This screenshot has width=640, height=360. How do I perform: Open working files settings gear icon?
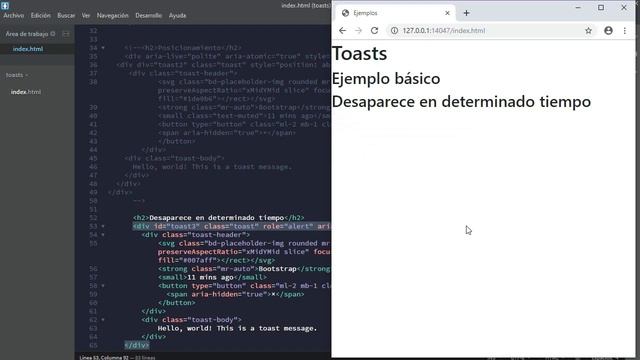53,34
